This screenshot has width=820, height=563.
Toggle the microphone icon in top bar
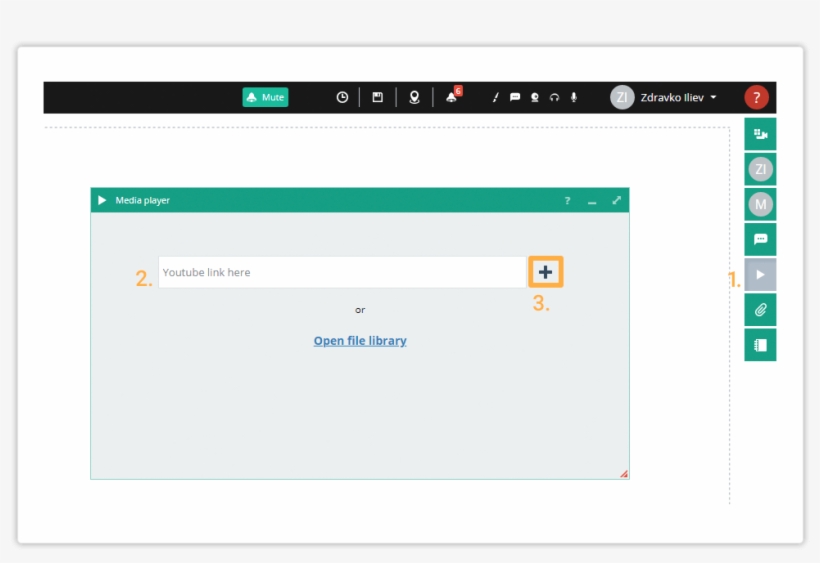[574, 98]
